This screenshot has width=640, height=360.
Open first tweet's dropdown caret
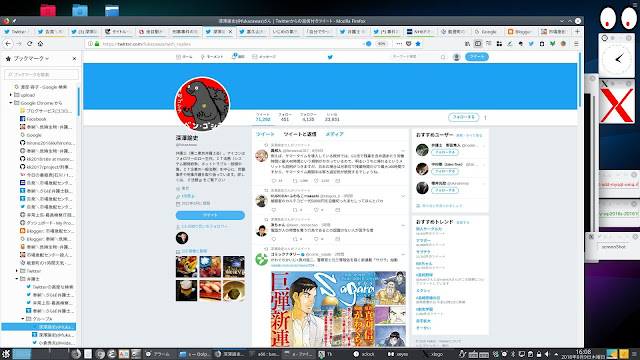pos(403,151)
